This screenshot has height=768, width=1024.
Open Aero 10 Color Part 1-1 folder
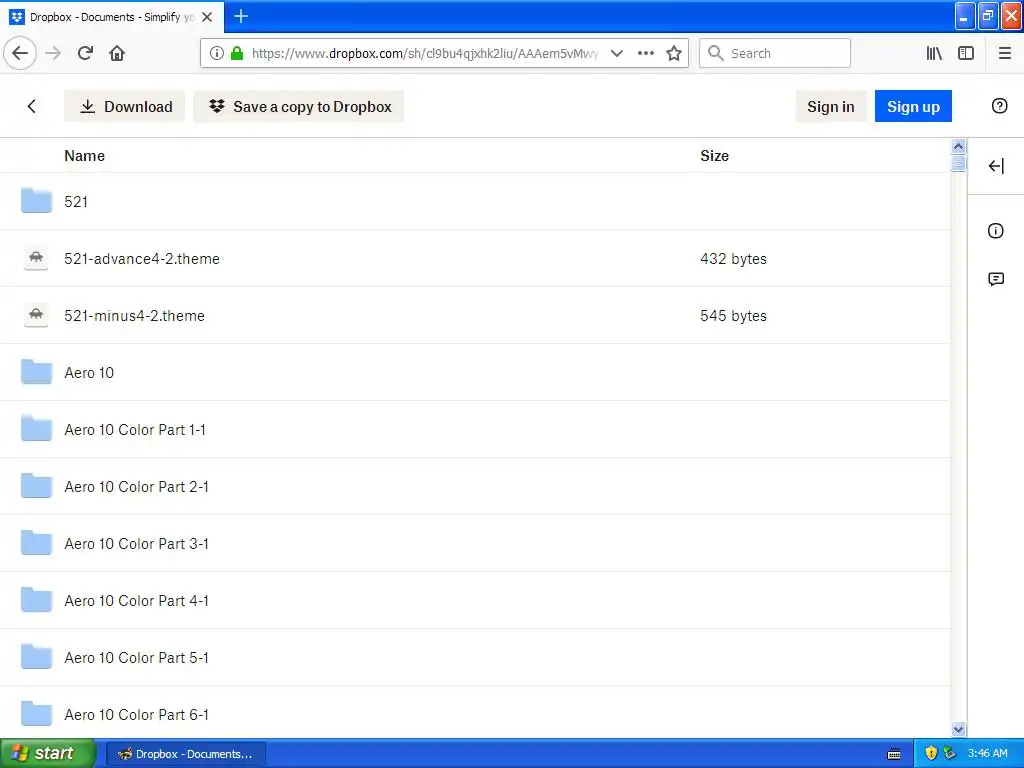(135, 429)
